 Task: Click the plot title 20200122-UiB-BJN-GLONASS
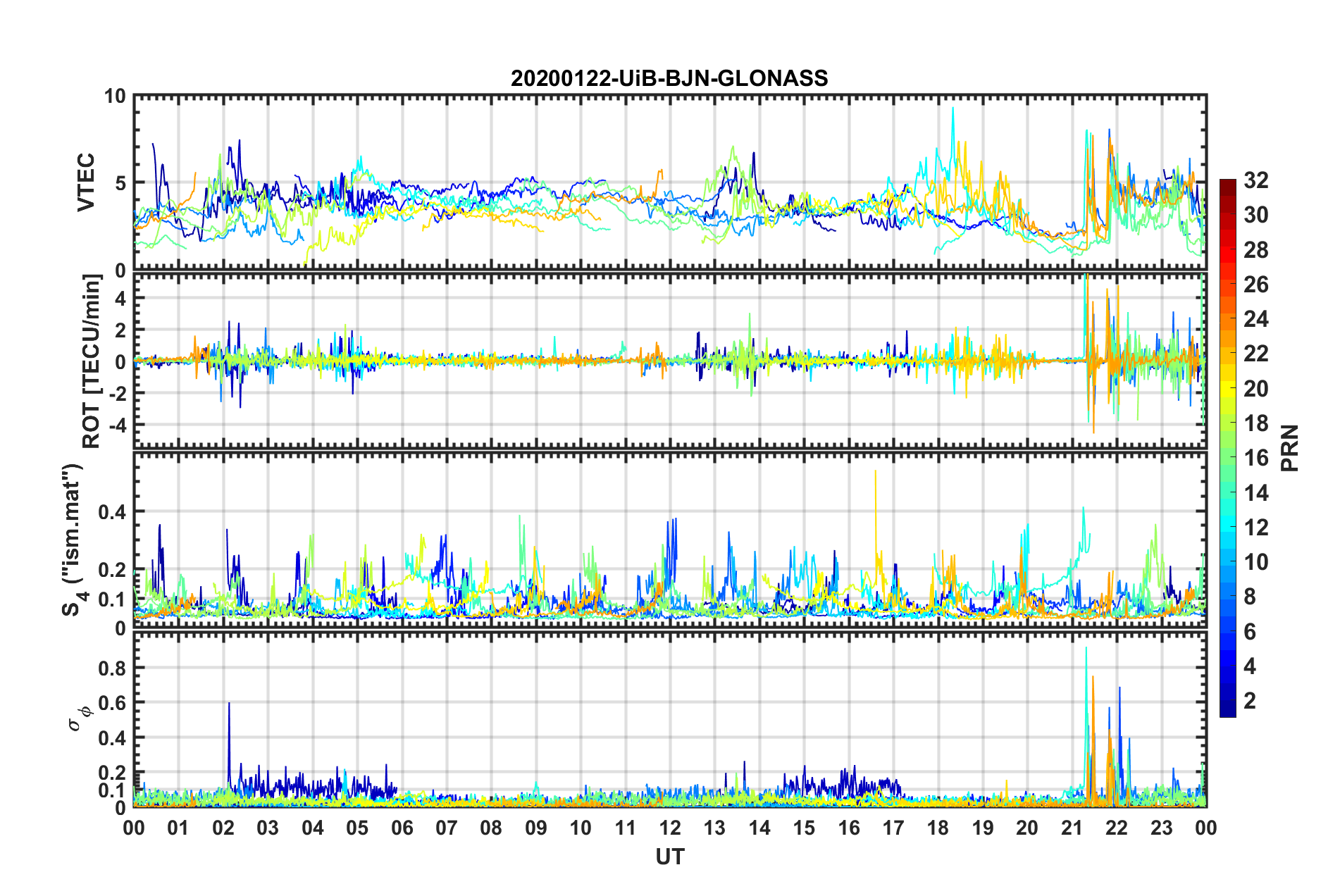coord(669,78)
